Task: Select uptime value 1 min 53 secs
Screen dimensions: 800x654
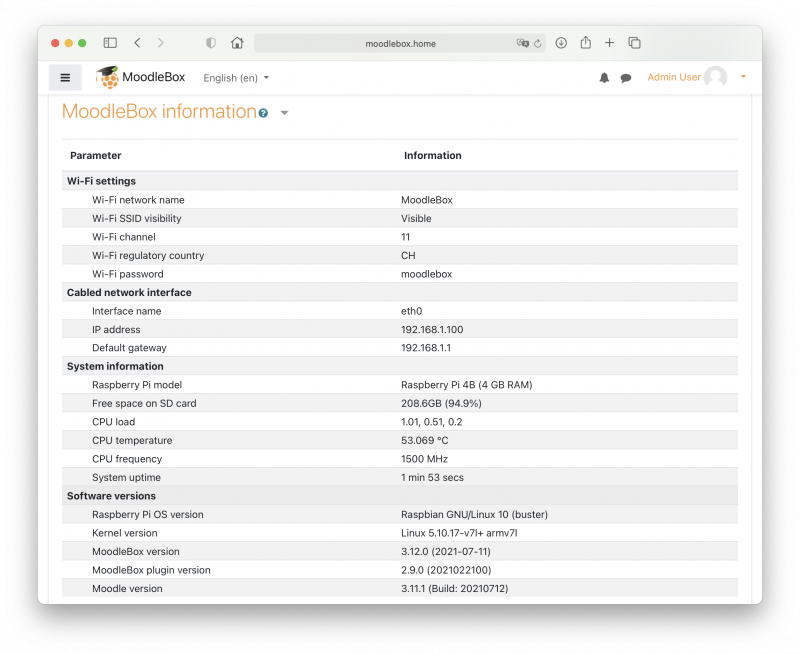Action: click(432, 477)
